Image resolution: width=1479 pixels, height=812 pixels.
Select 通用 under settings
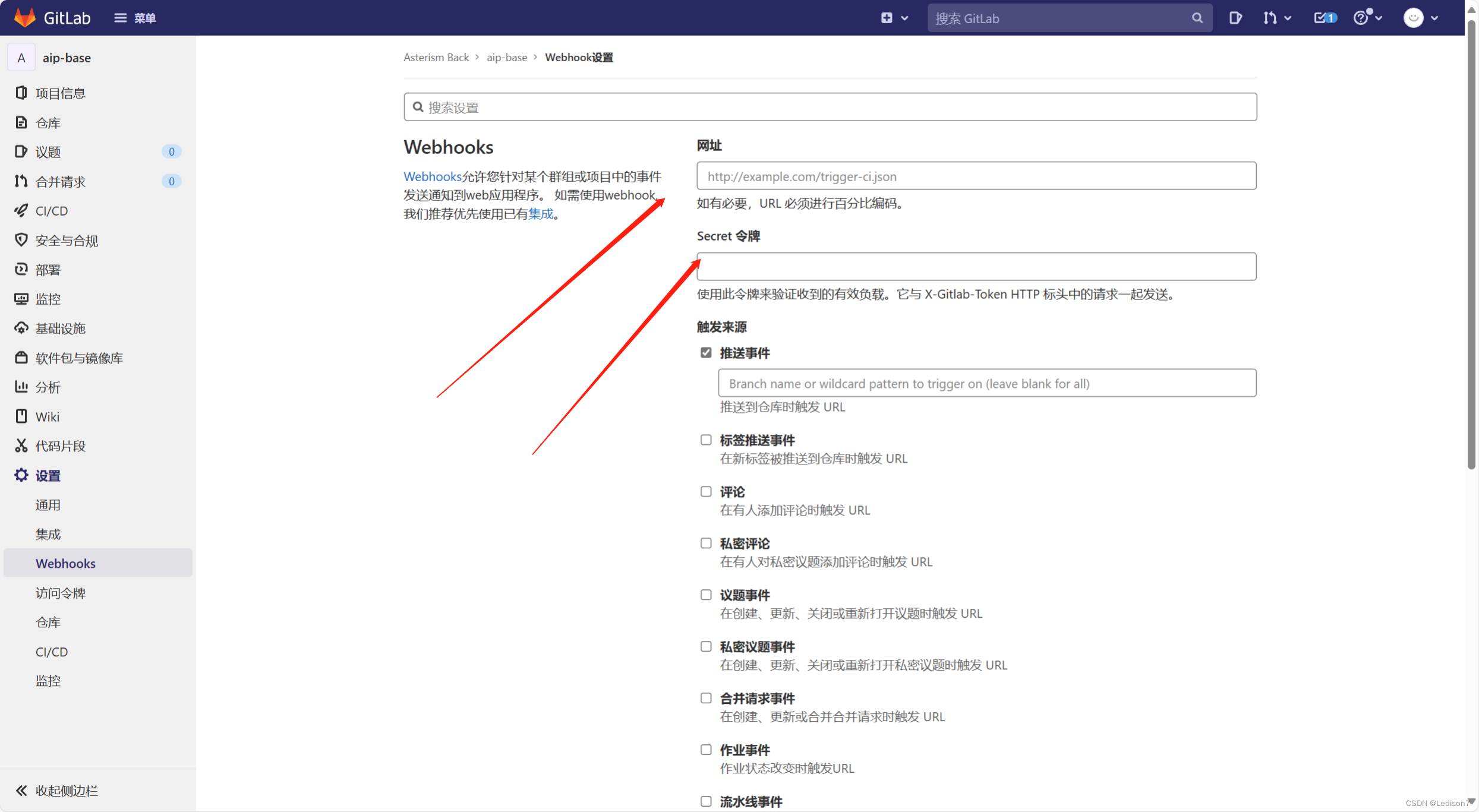click(48, 504)
